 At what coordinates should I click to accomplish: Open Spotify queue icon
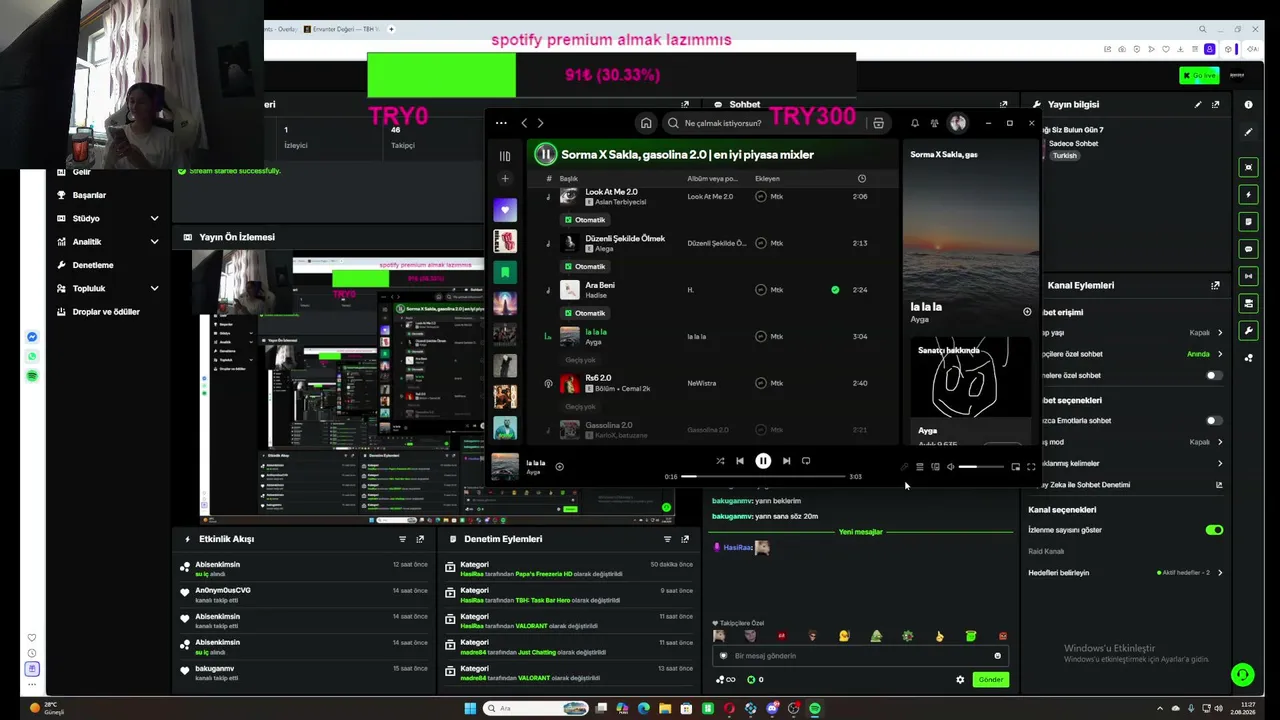pos(920,467)
